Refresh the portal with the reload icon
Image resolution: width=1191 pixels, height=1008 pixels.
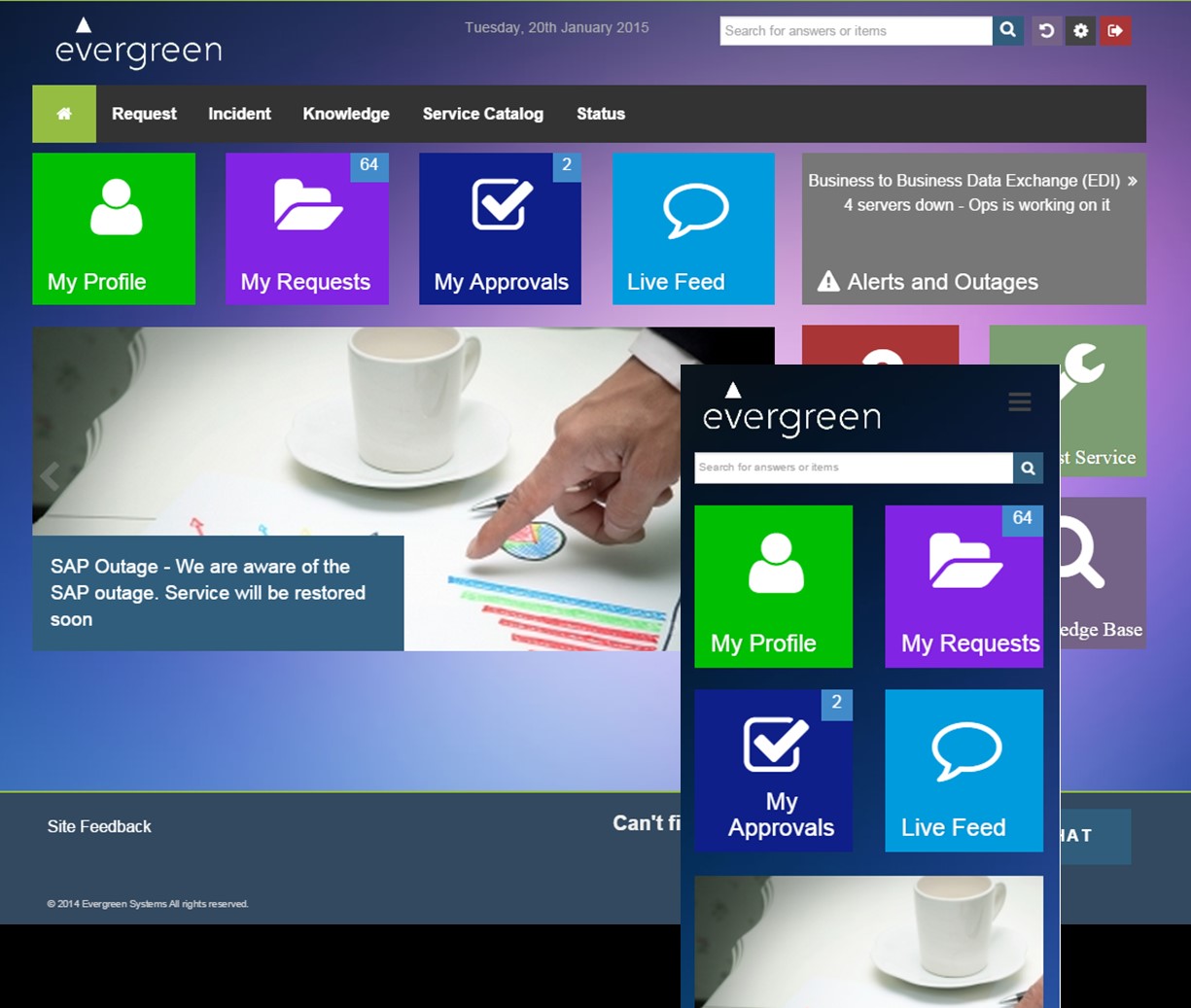[x=1046, y=30]
